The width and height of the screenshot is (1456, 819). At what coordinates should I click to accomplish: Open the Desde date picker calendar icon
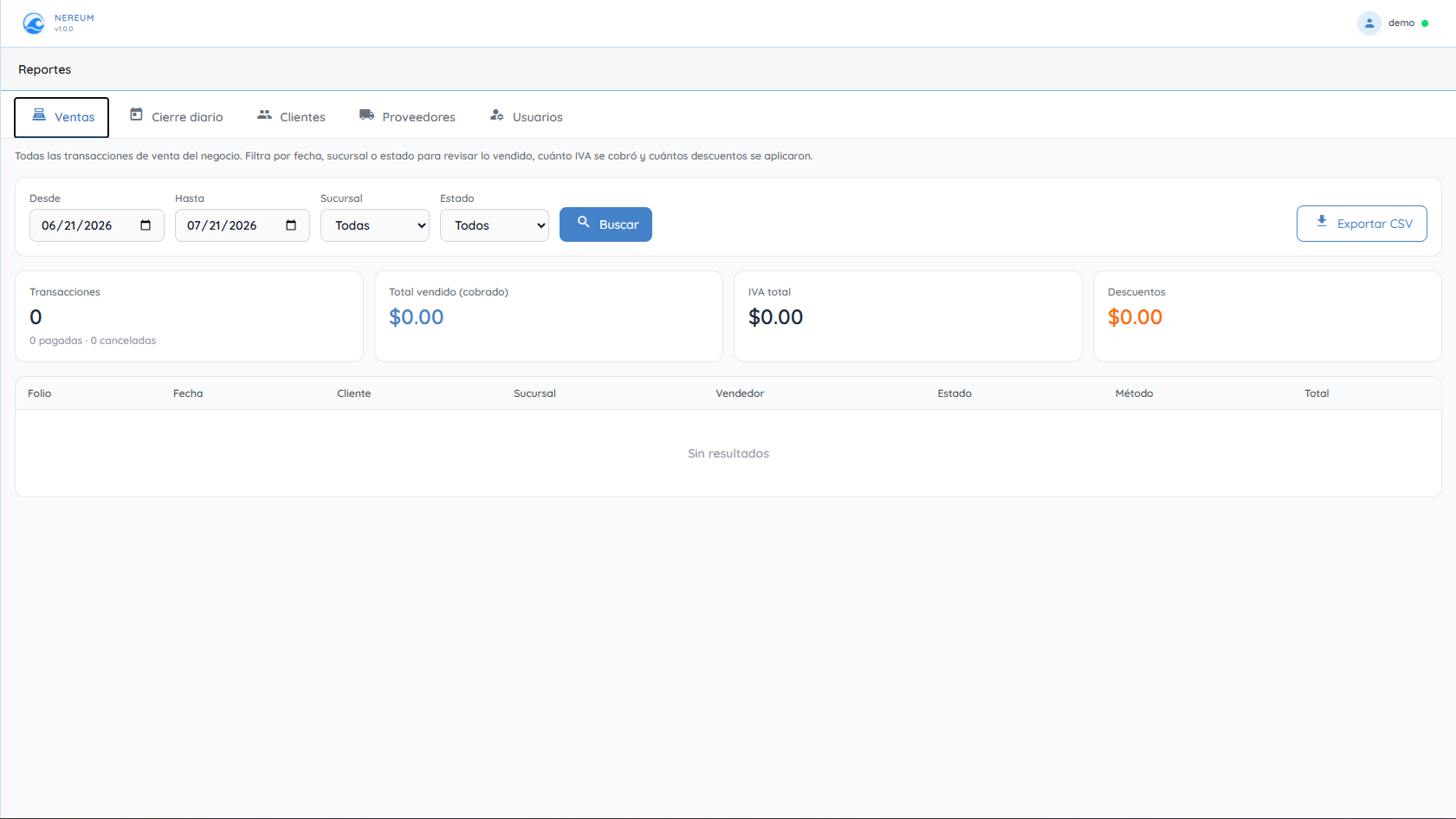[x=146, y=225]
